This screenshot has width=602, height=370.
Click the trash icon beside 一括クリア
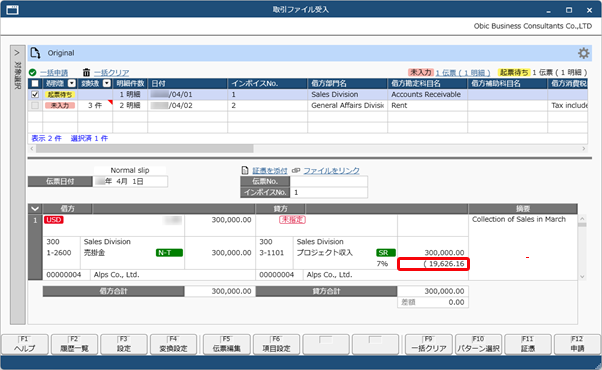86,72
